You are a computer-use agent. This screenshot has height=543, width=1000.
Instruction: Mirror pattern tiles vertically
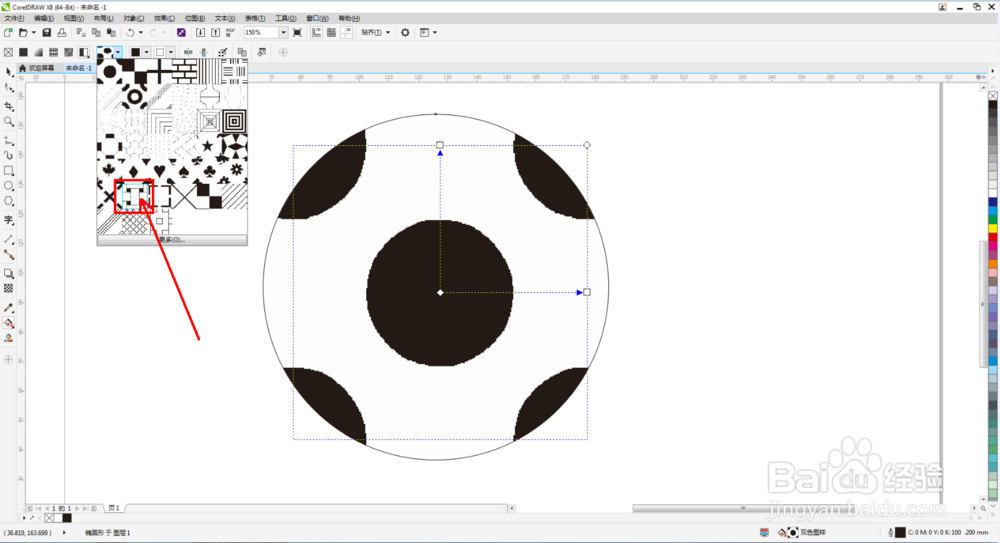(x=203, y=52)
